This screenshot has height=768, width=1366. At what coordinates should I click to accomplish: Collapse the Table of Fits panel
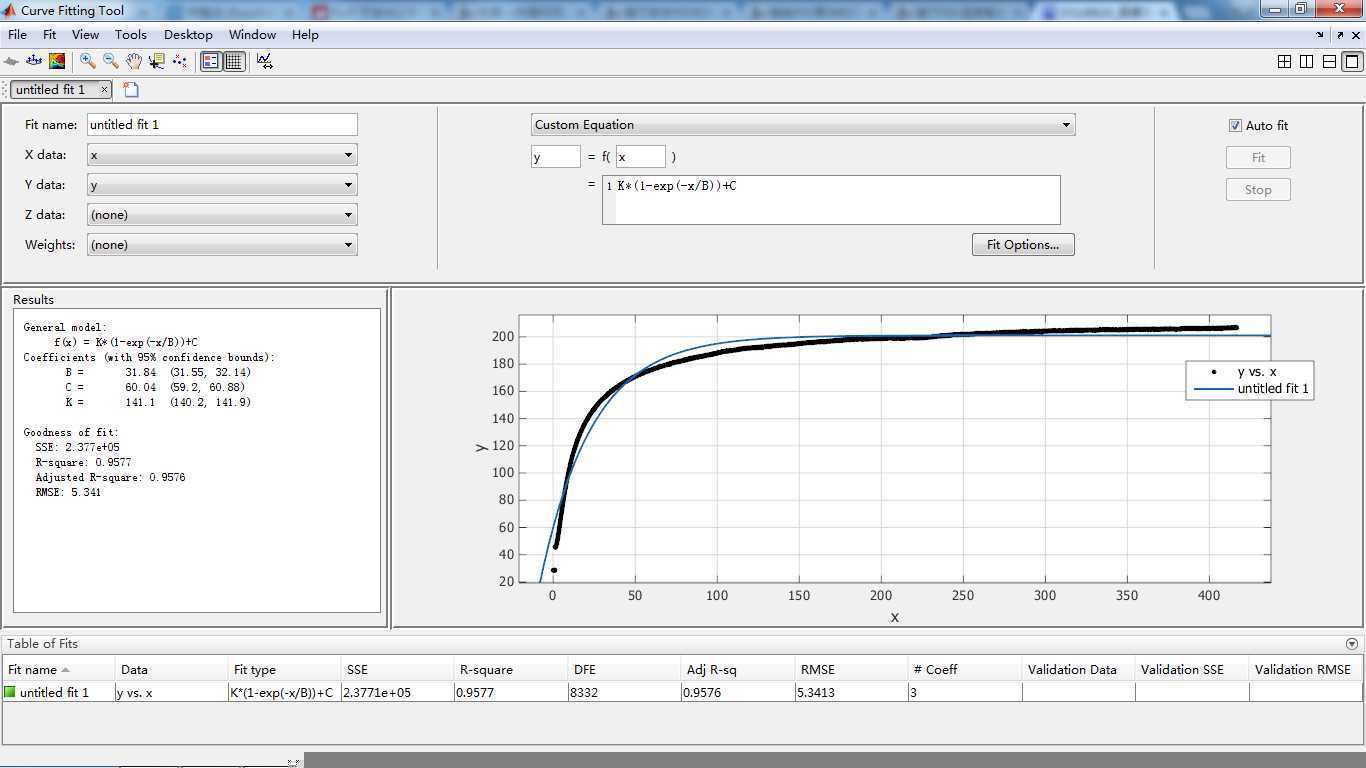(1352, 644)
